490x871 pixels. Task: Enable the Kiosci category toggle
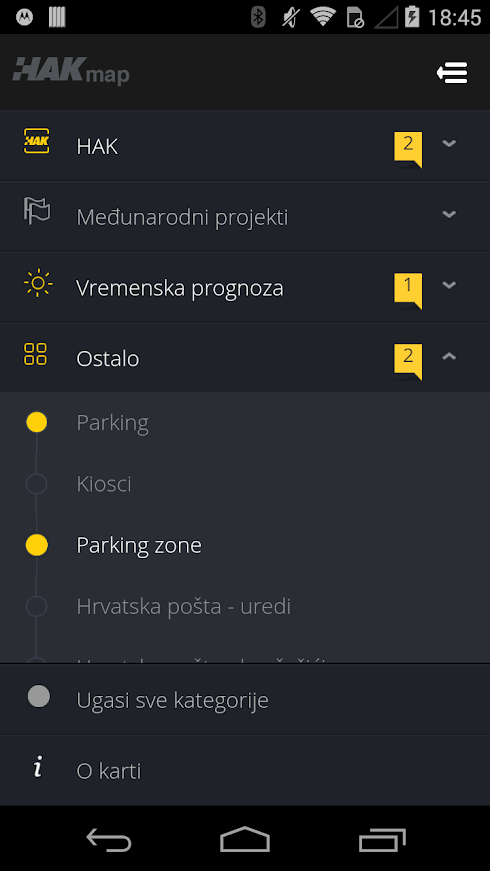point(37,484)
